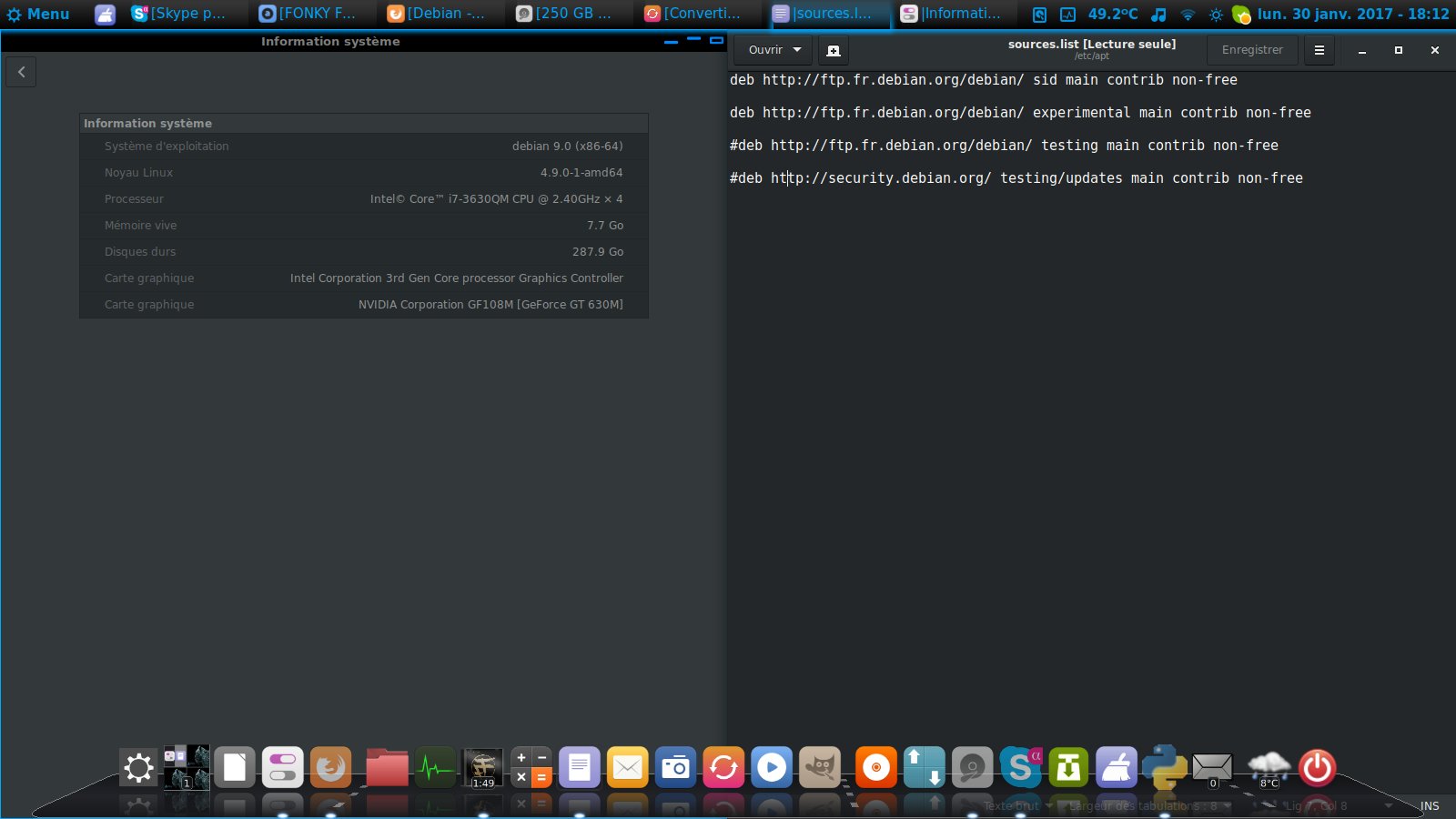Viewport: 1456px width, 819px height.
Task: Click the experimental repository line
Action: point(1020,113)
